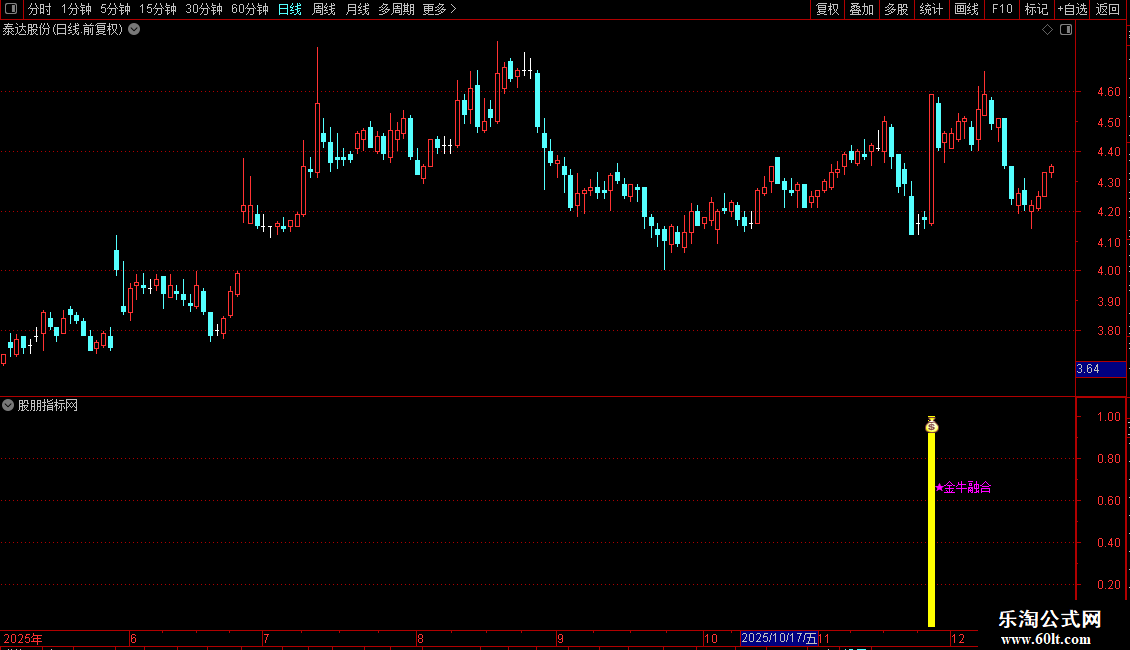Click the 标记 mark button

1036,9
